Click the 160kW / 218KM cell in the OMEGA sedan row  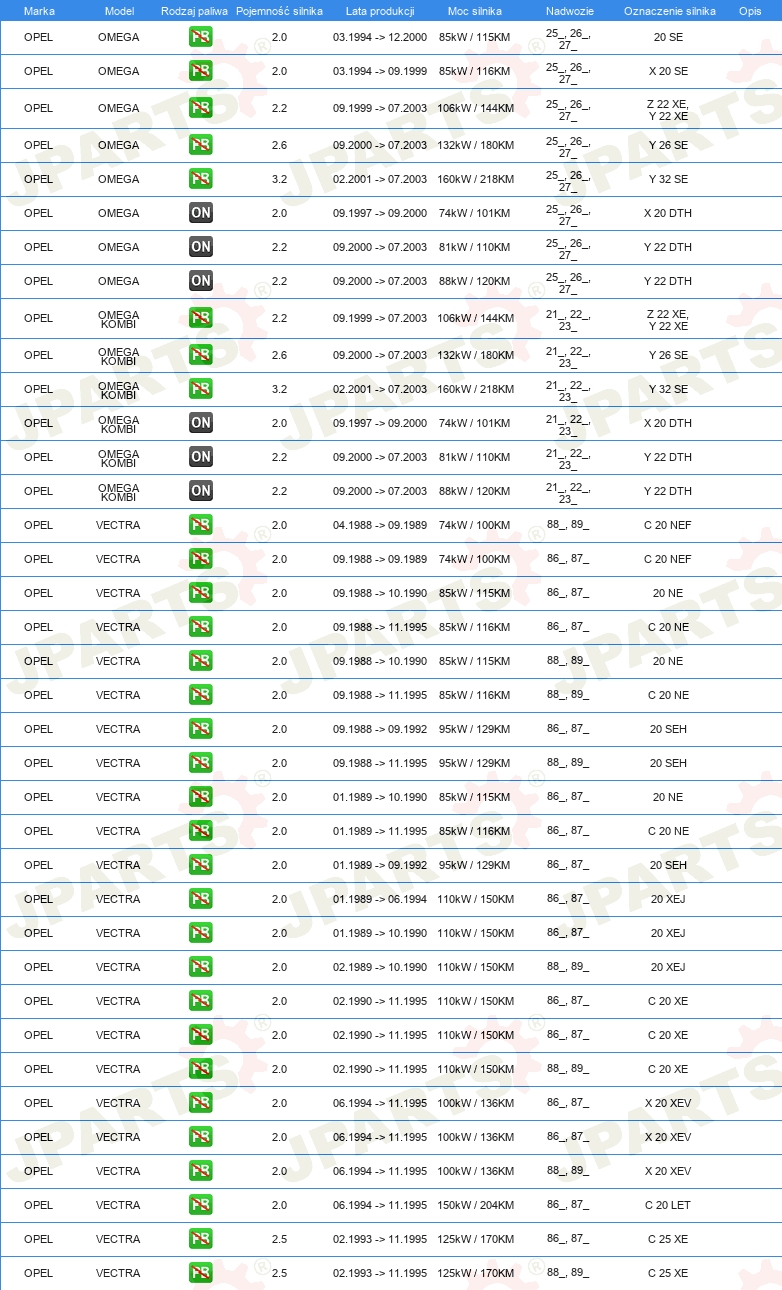click(x=476, y=179)
